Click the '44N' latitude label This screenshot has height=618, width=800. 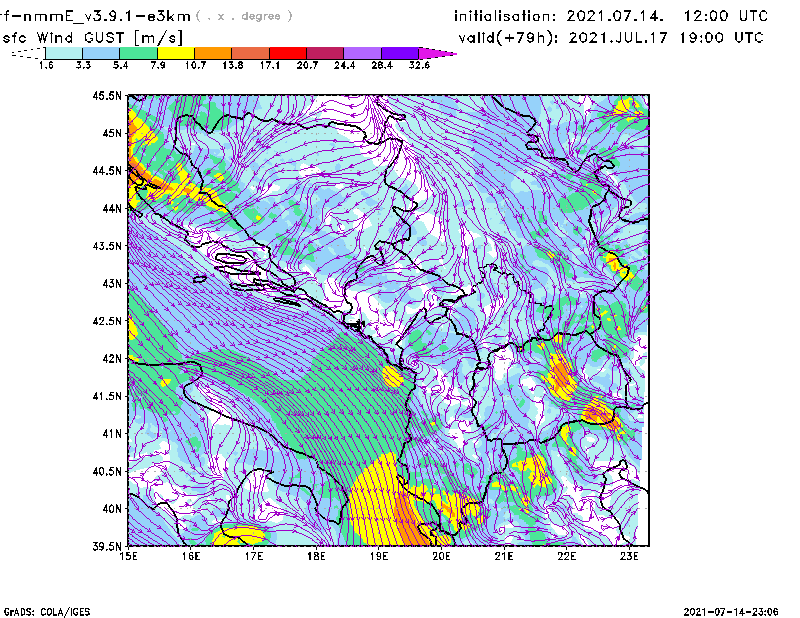coord(112,208)
